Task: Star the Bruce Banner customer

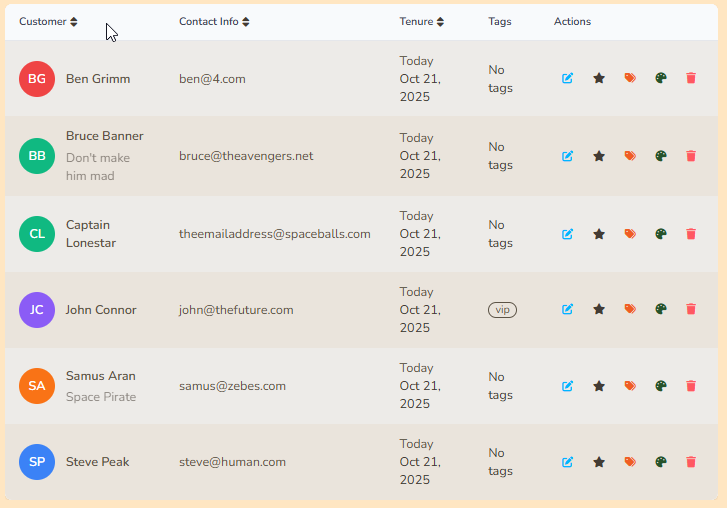Action: tap(599, 156)
